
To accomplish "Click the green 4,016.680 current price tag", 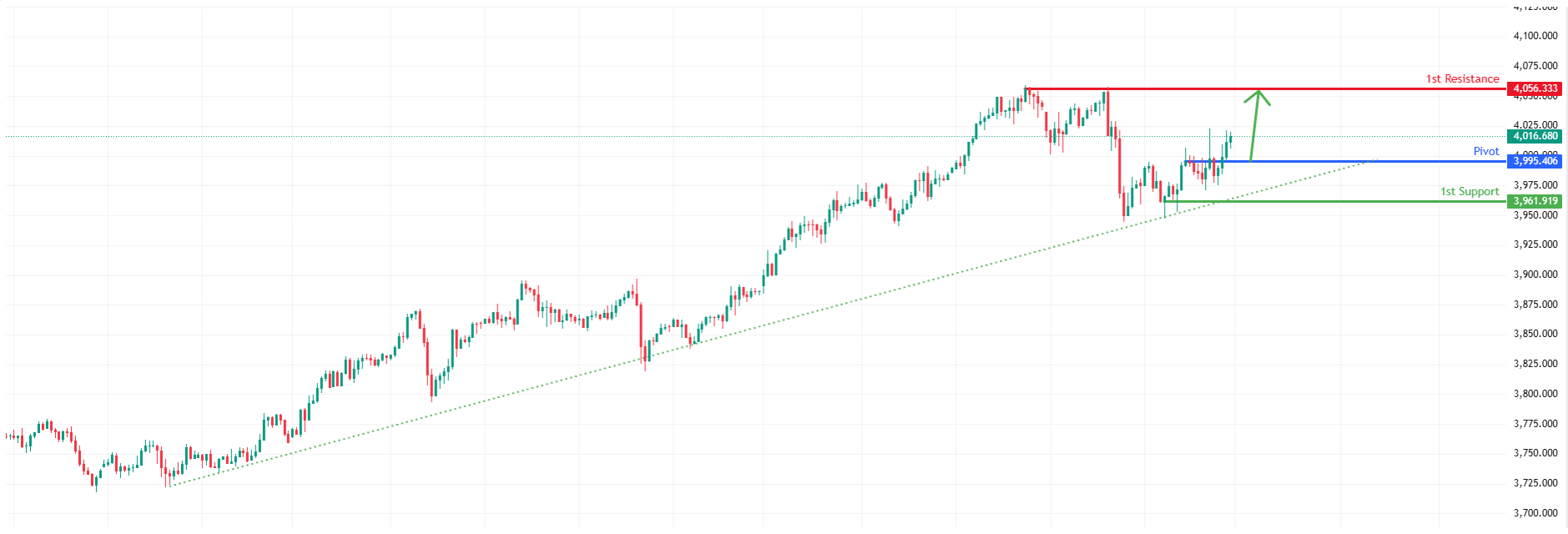I will pos(1535,136).
